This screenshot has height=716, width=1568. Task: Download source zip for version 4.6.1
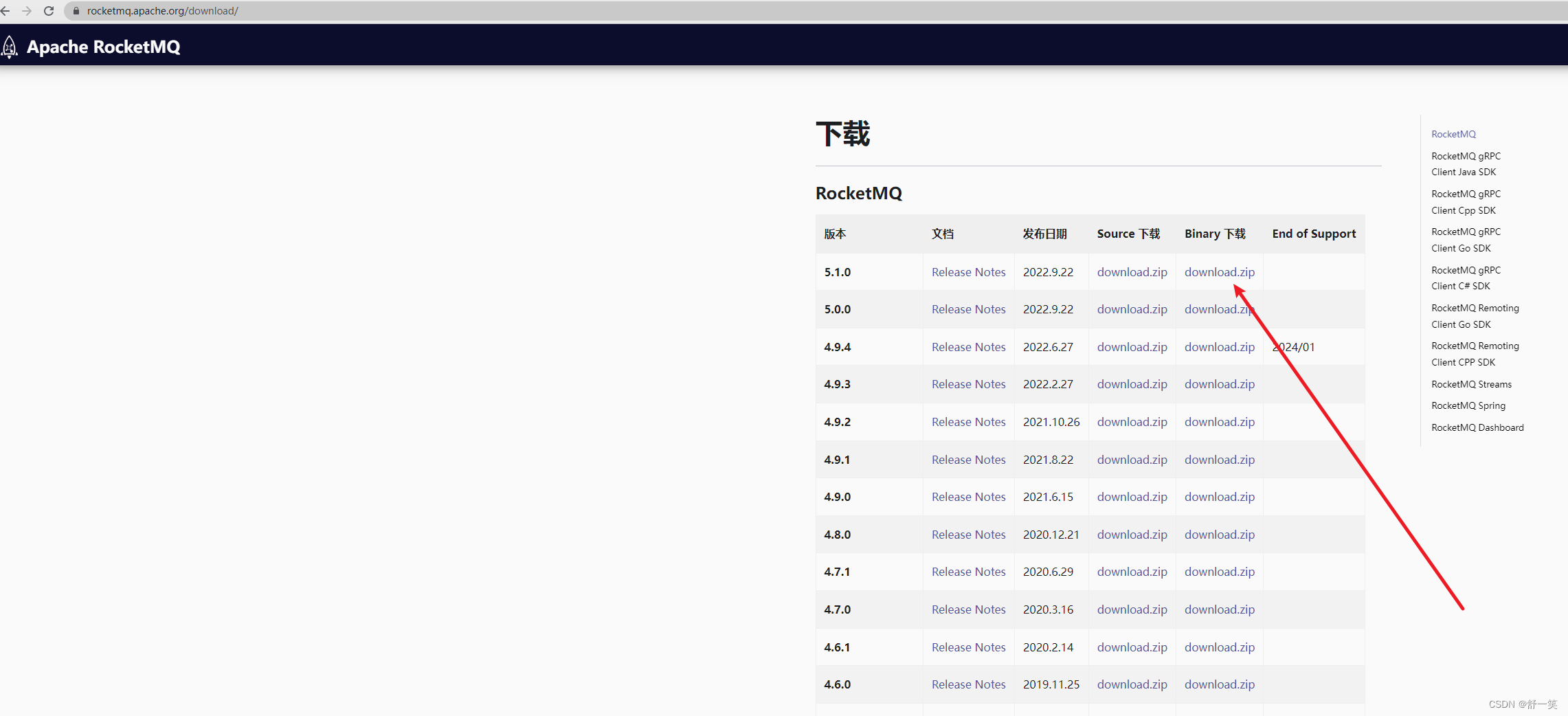tap(1132, 647)
